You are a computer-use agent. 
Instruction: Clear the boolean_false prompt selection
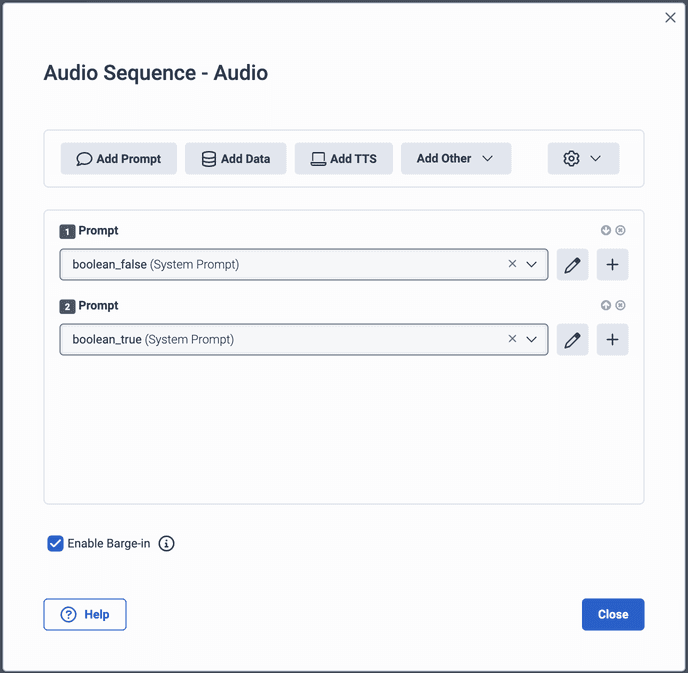point(512,264)
